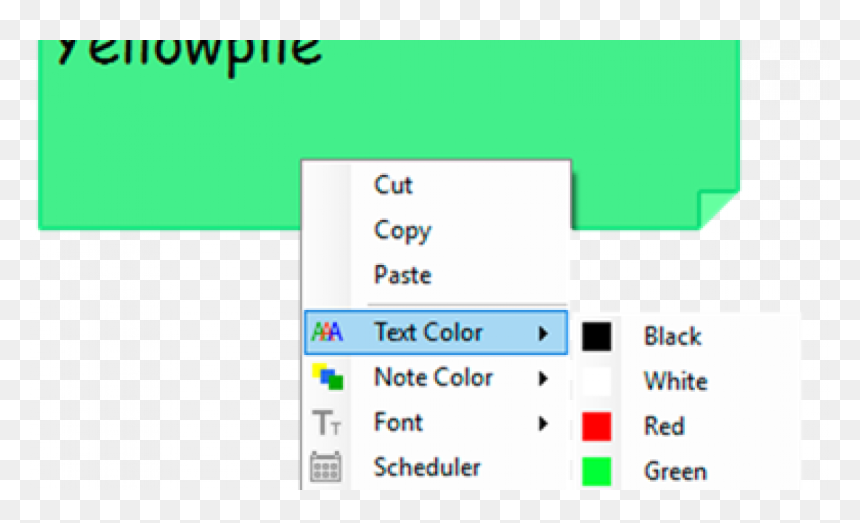860x523 pixels.
Task: Click the Scheduler calendar icon
Action: (x=326, y=467)
